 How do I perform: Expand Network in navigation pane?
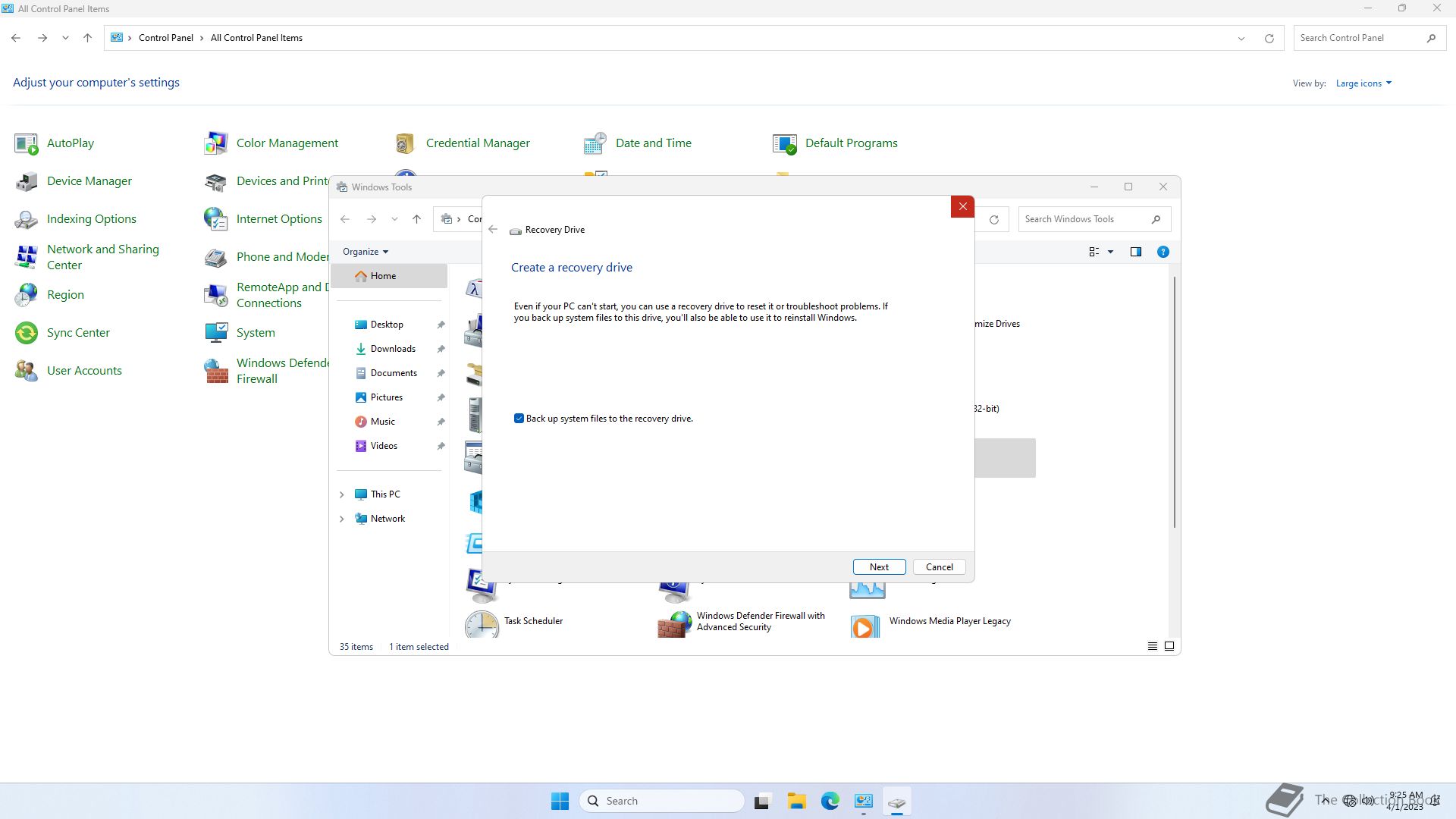[341, 519]
